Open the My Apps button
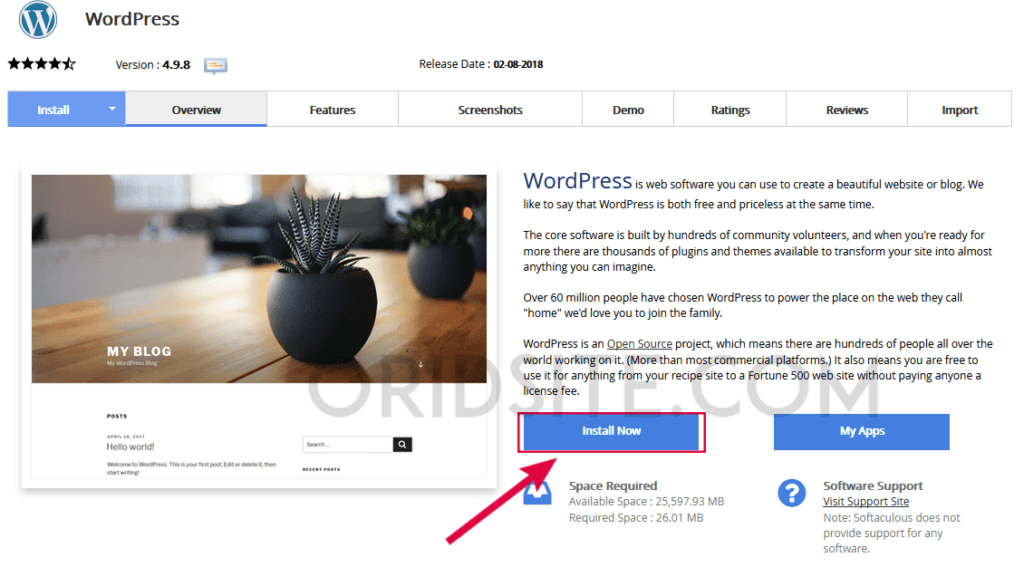 pos(862,431)
